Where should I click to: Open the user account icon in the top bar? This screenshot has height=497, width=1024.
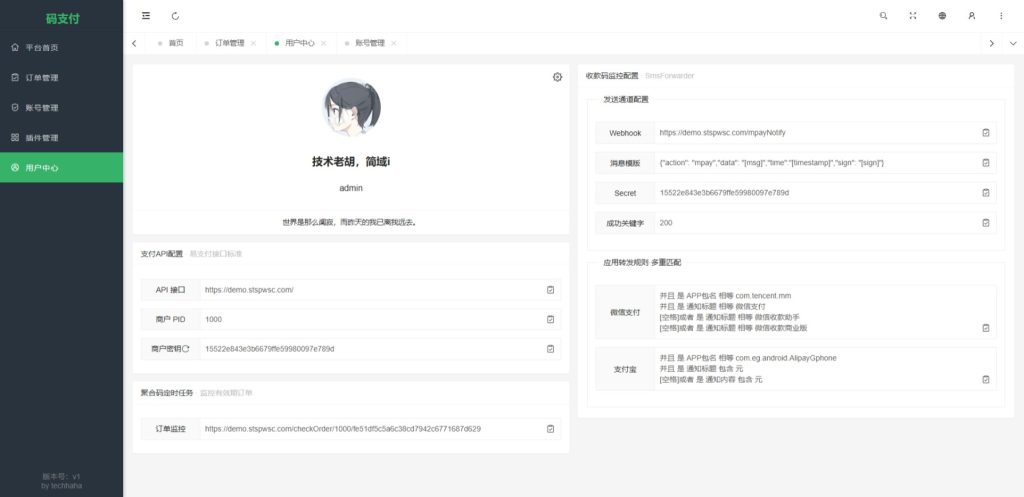tap(972, 16)
